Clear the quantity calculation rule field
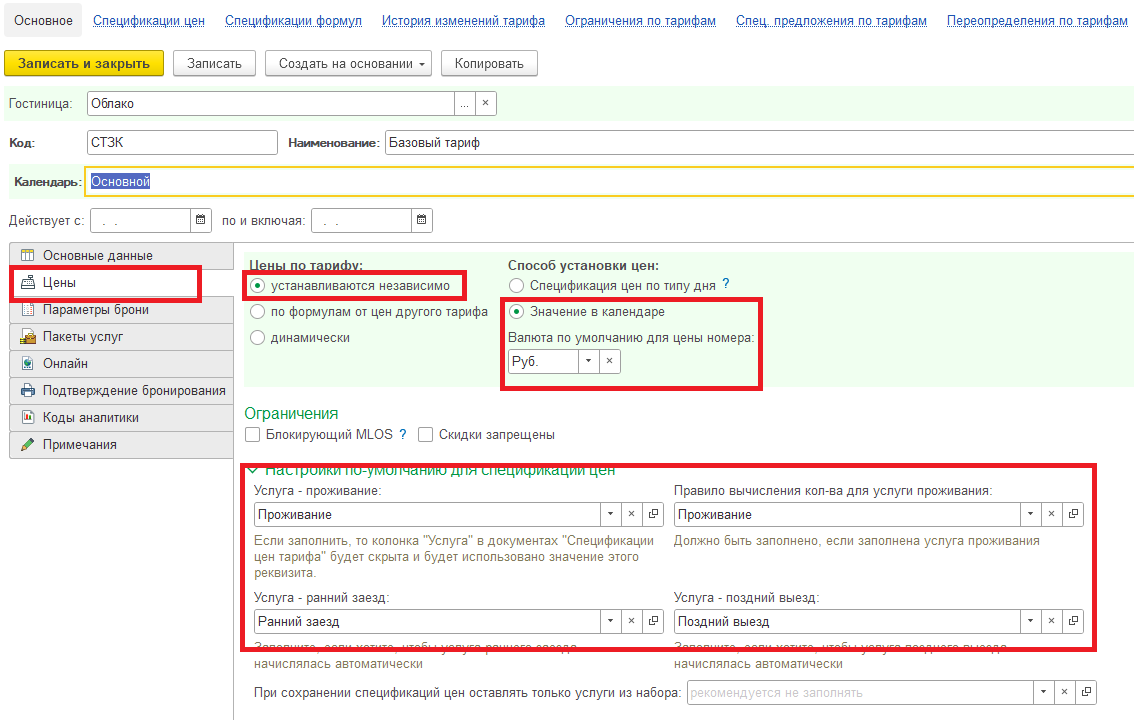This screenshot has height=720, width=1134. (1052, 514)
